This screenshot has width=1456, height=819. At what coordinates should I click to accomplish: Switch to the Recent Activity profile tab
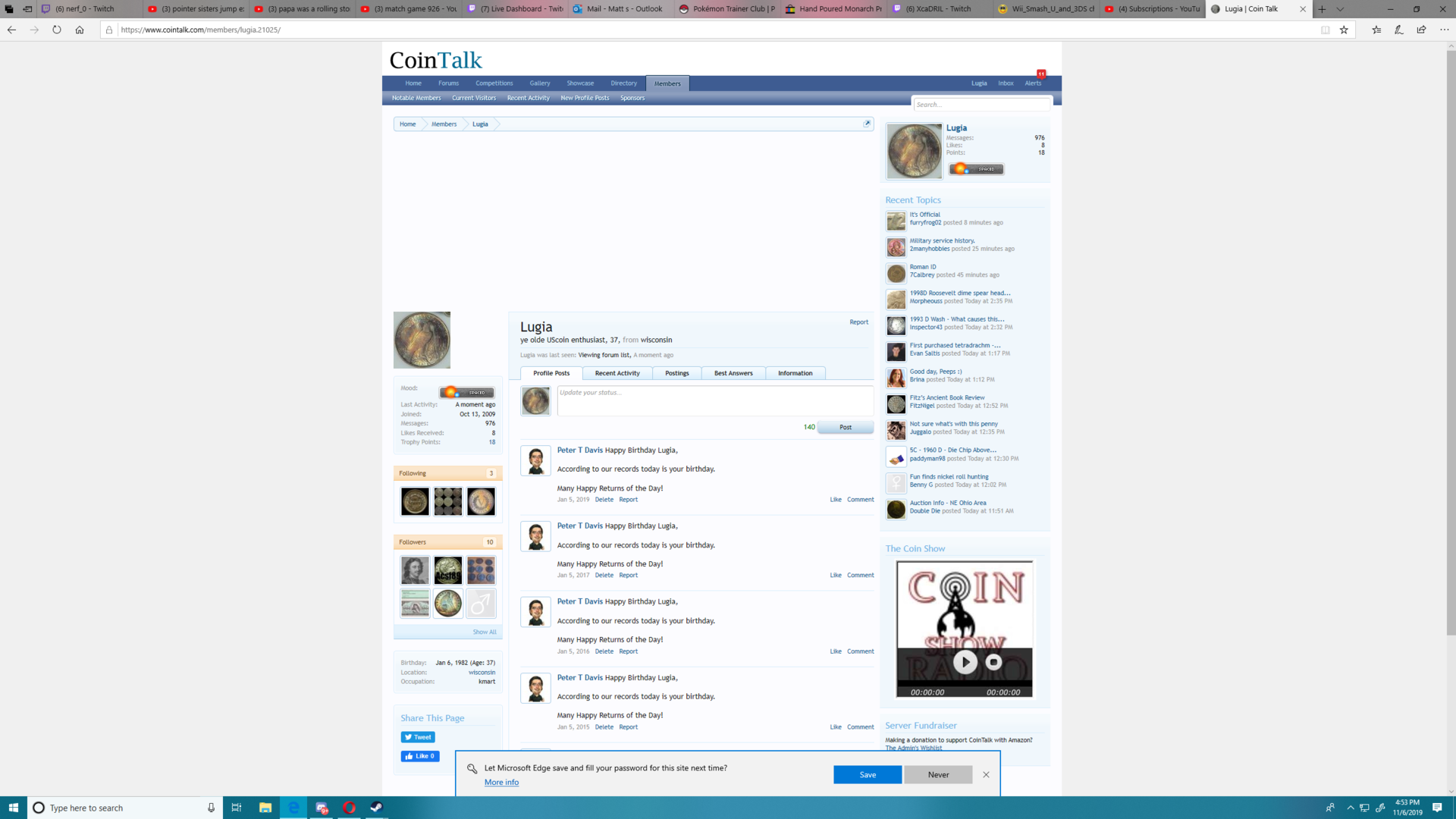617,373
